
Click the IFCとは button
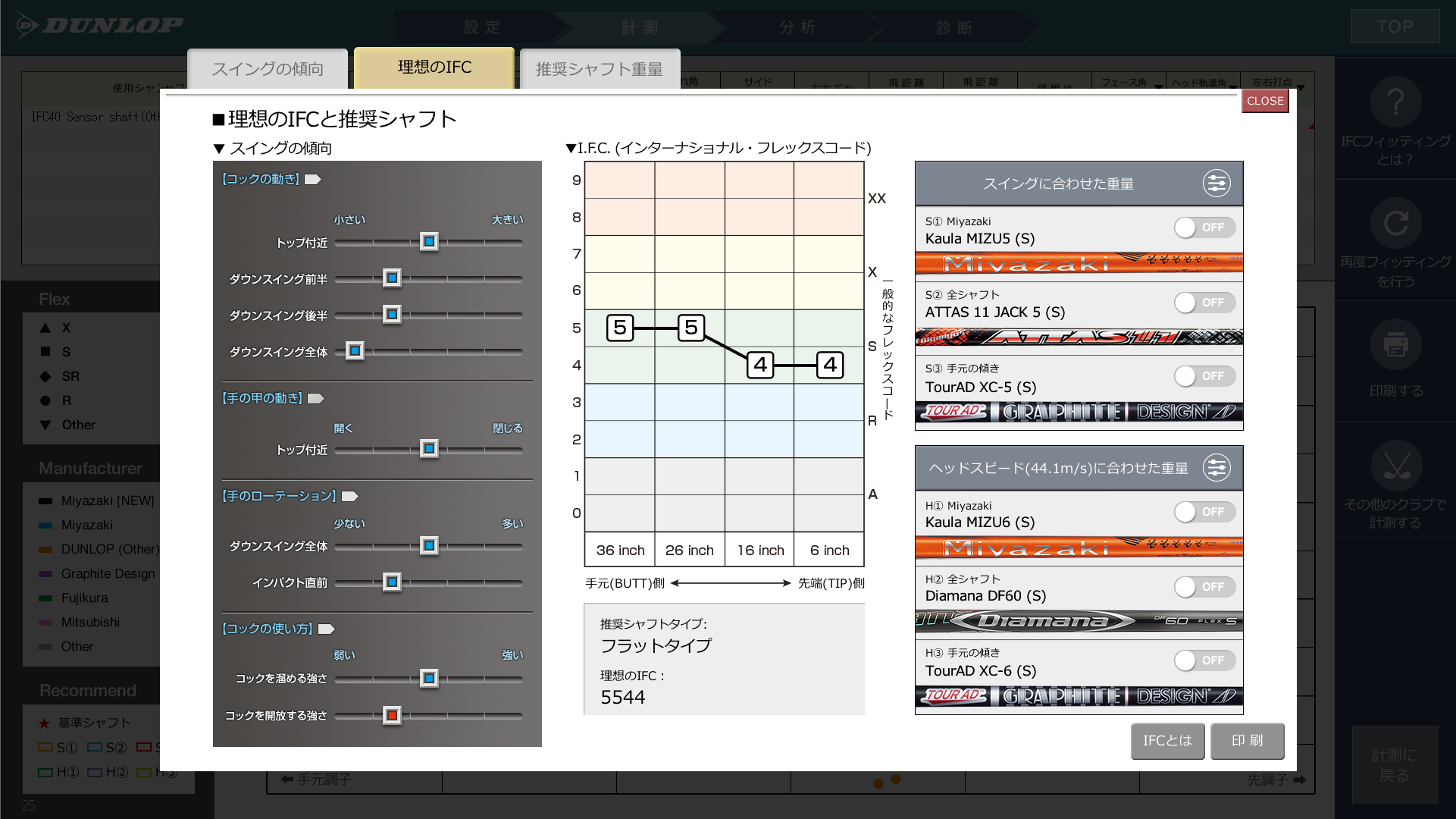coord(1167,741)
